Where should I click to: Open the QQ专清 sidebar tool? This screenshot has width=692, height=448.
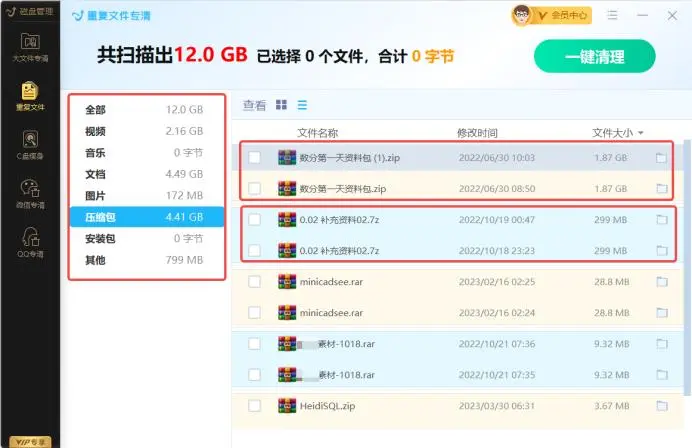[29, 241]
